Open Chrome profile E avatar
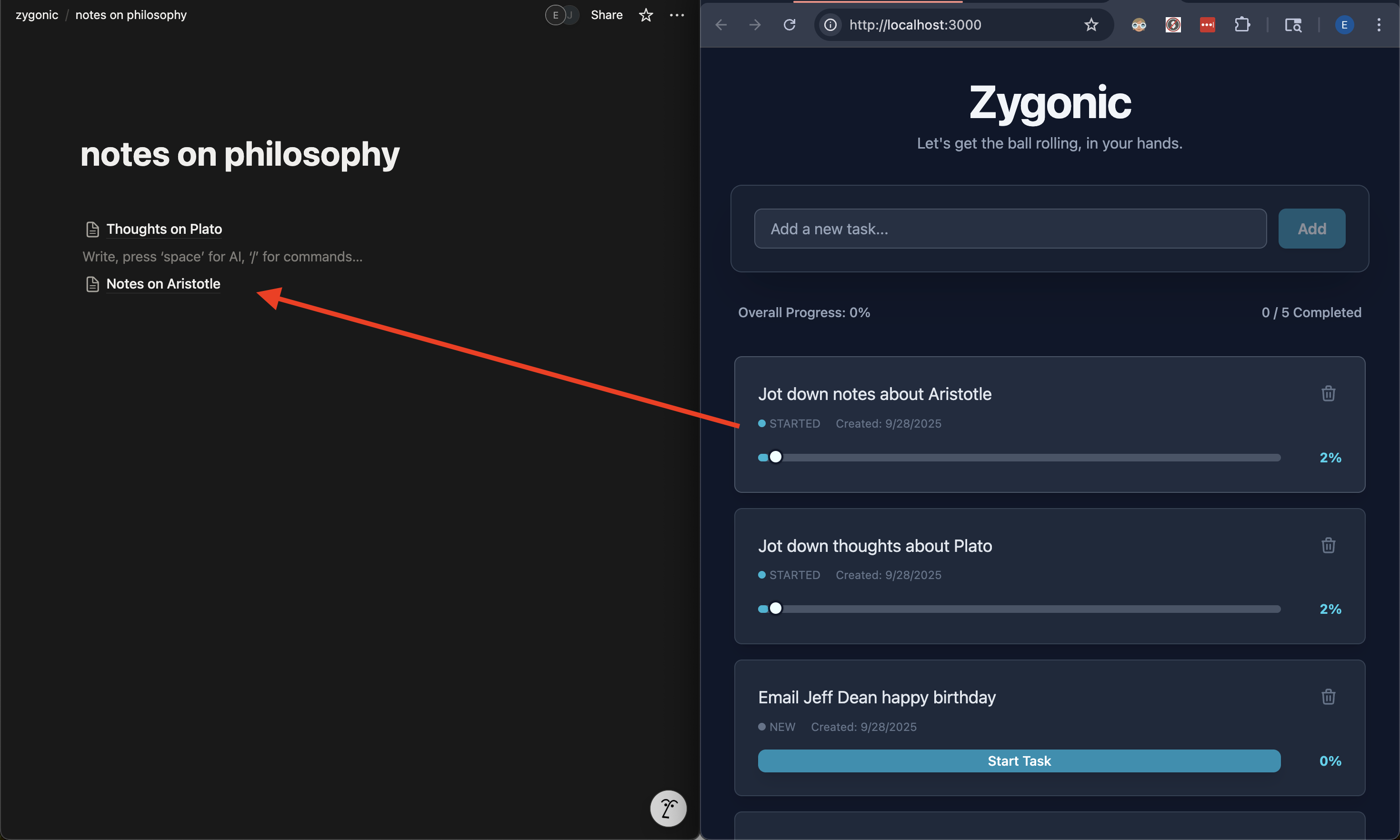1400x840 pixels. point(1344,25)
